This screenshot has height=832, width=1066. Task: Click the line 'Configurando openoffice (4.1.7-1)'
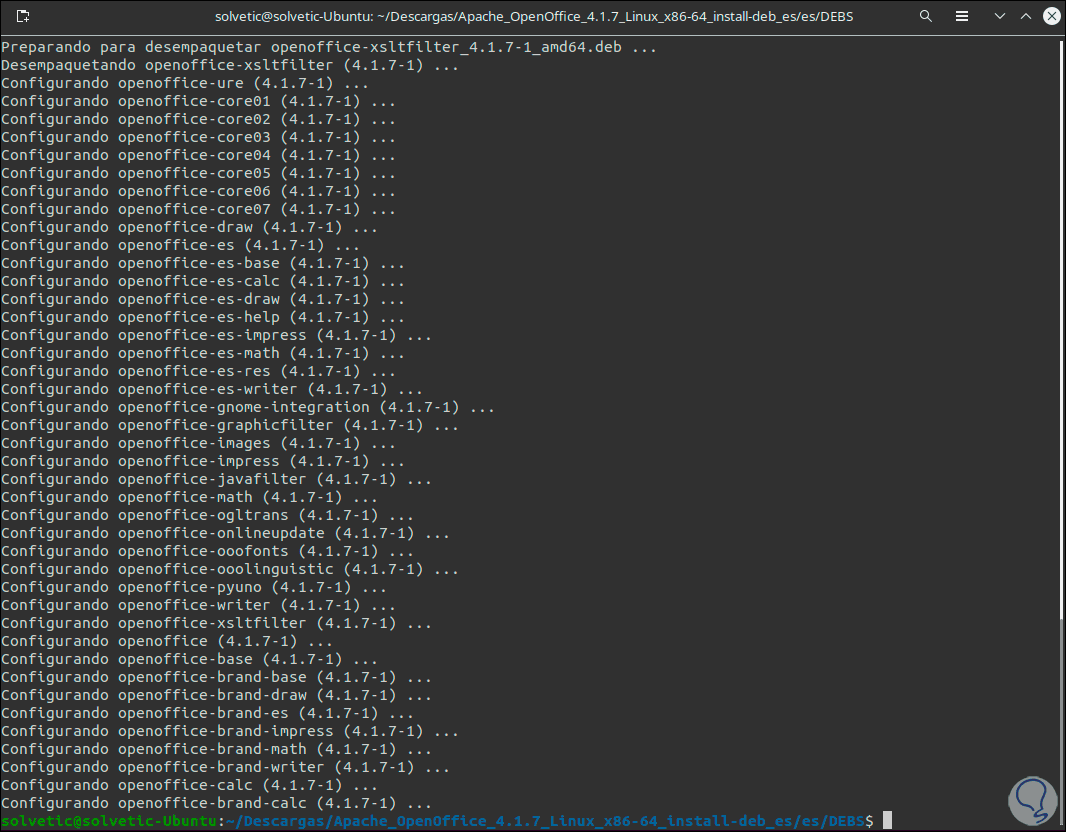pyautogui.click(x=167, y=642)
